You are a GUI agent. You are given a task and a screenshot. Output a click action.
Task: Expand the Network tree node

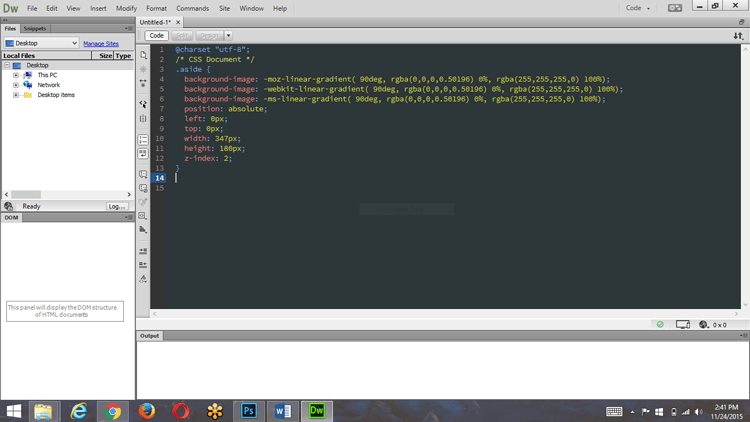point(16,85)
